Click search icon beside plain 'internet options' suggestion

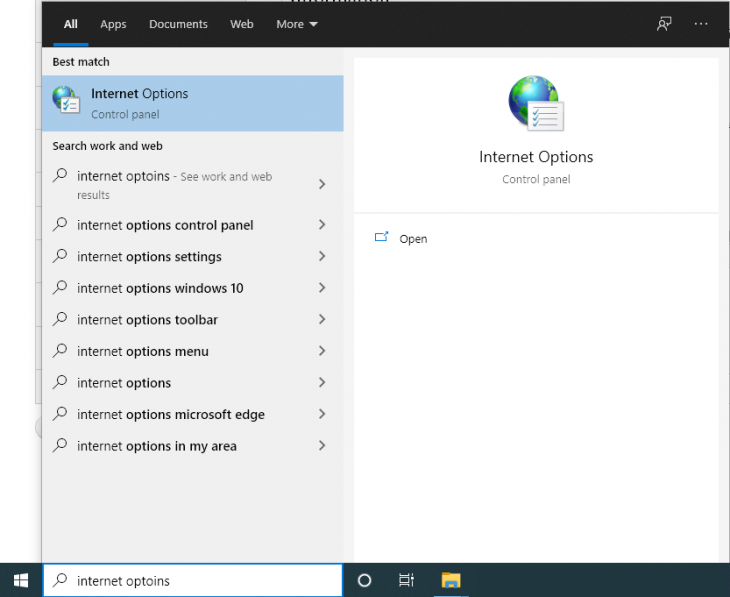(60, 382)
